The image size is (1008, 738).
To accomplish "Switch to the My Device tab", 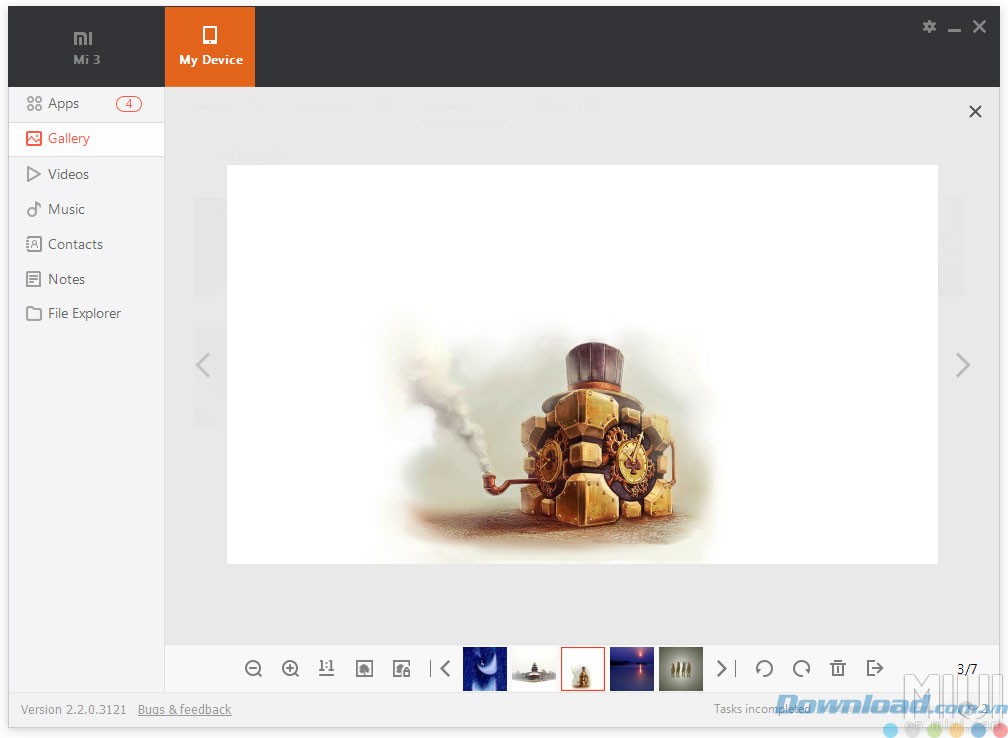I will (210, 46).
